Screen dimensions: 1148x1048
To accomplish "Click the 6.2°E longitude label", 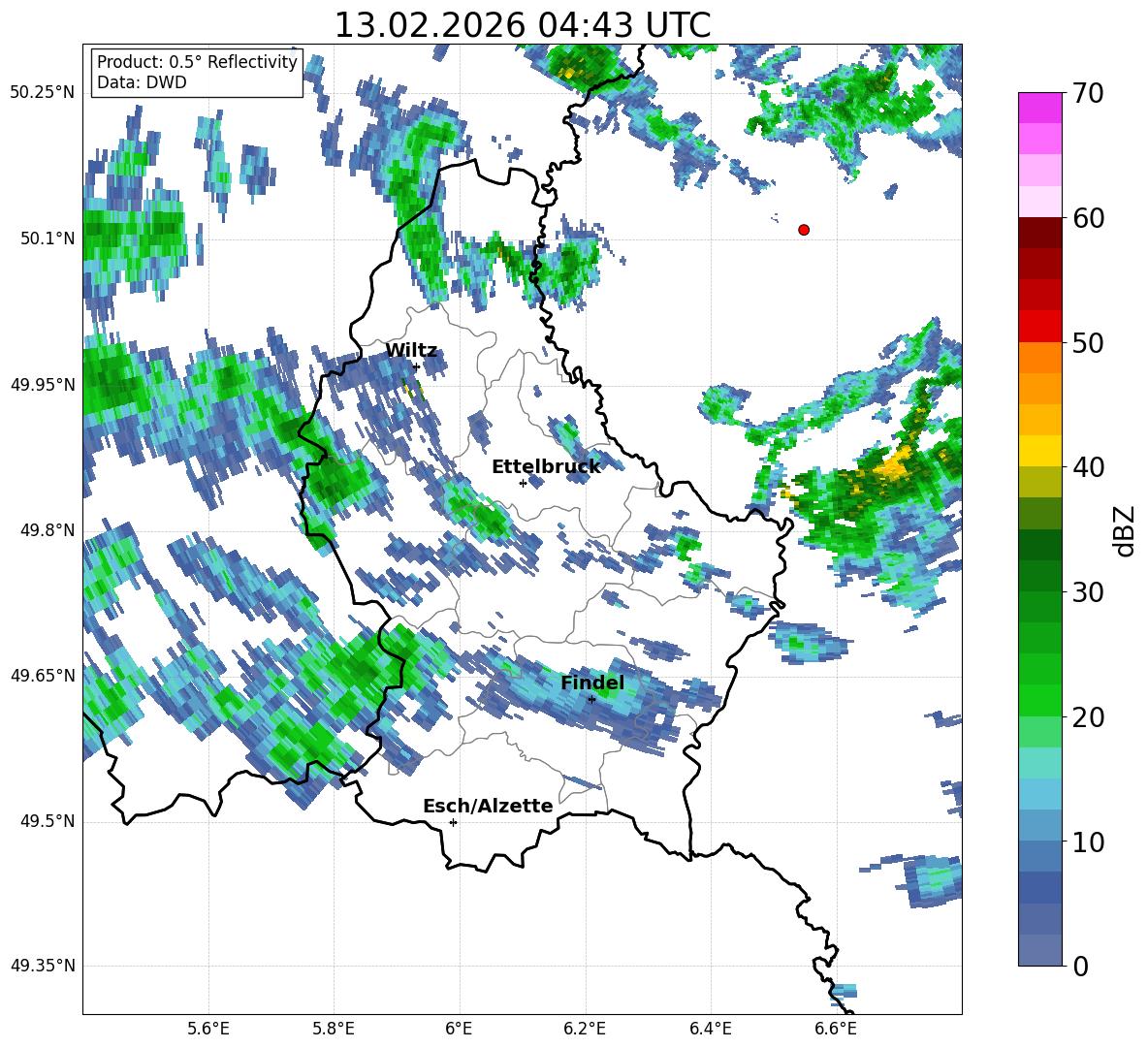I will (585, 1029).
